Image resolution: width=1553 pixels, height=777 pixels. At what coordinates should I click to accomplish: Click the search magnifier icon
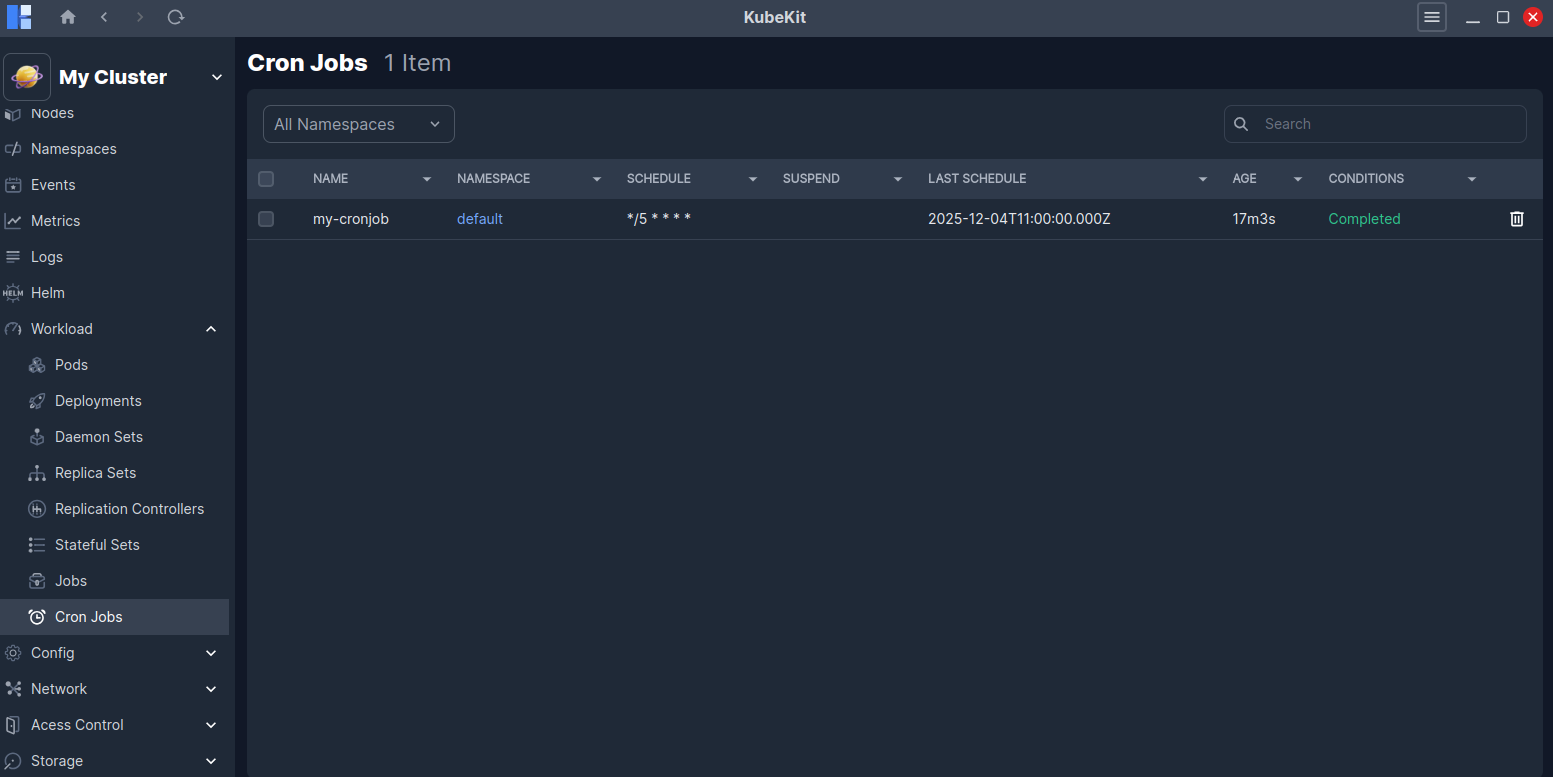(1241, 124)
